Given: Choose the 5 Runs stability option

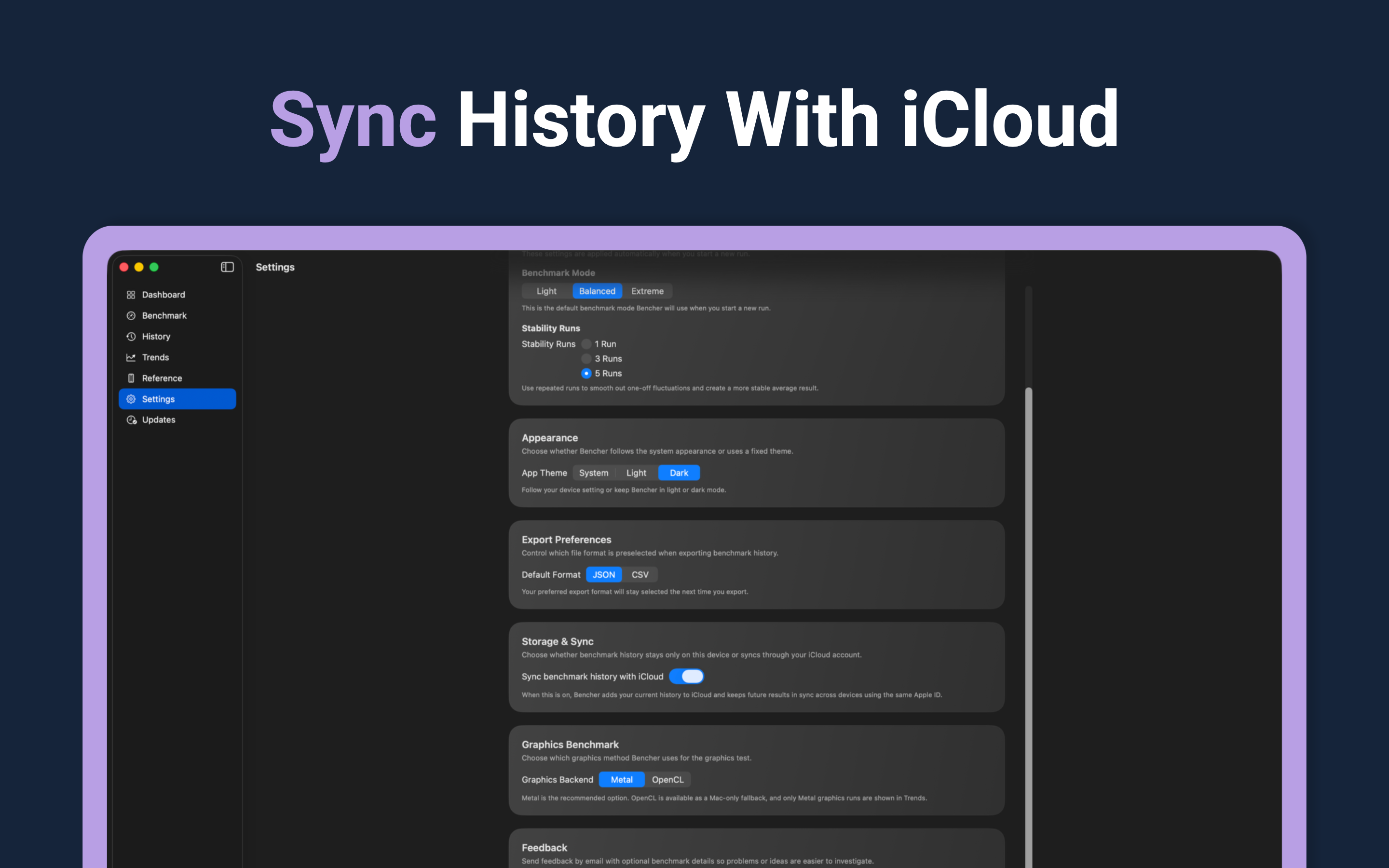Looking at the screenshot, I should pyautogui.click(x=586, y=373).
